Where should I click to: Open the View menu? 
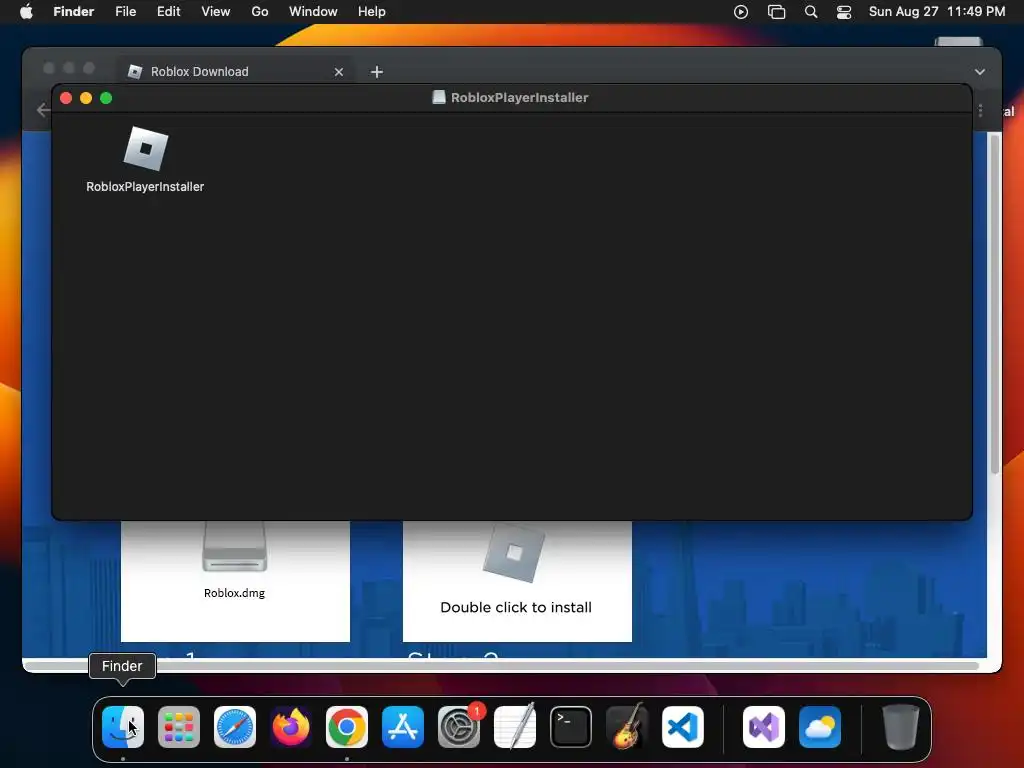(x=216, y=12)
